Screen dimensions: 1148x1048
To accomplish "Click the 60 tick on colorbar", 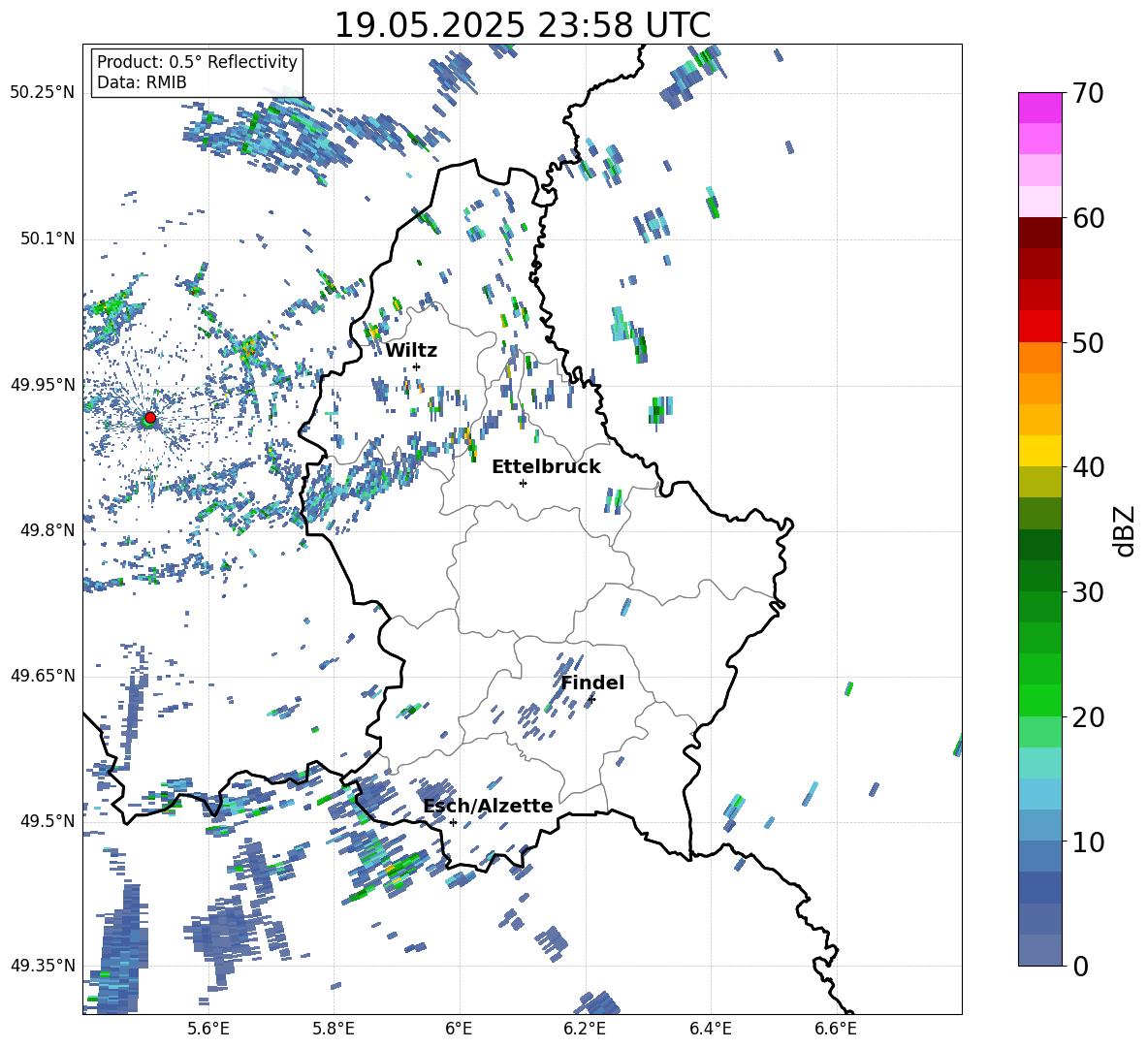I will pos(1088,218).
